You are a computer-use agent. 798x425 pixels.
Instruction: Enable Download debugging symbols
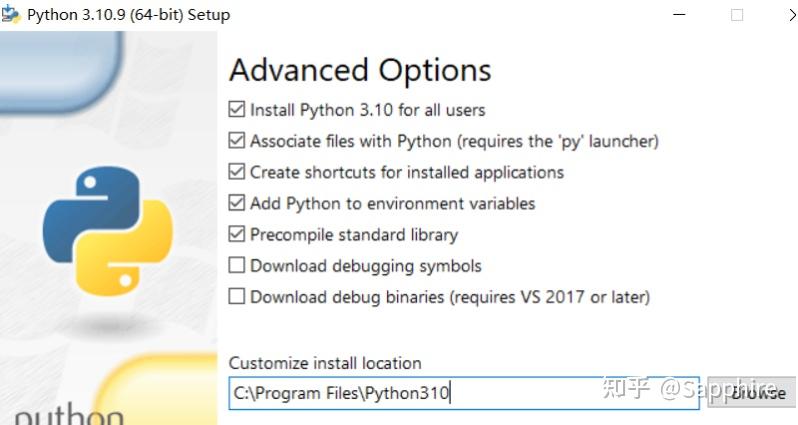click(237, 266)
